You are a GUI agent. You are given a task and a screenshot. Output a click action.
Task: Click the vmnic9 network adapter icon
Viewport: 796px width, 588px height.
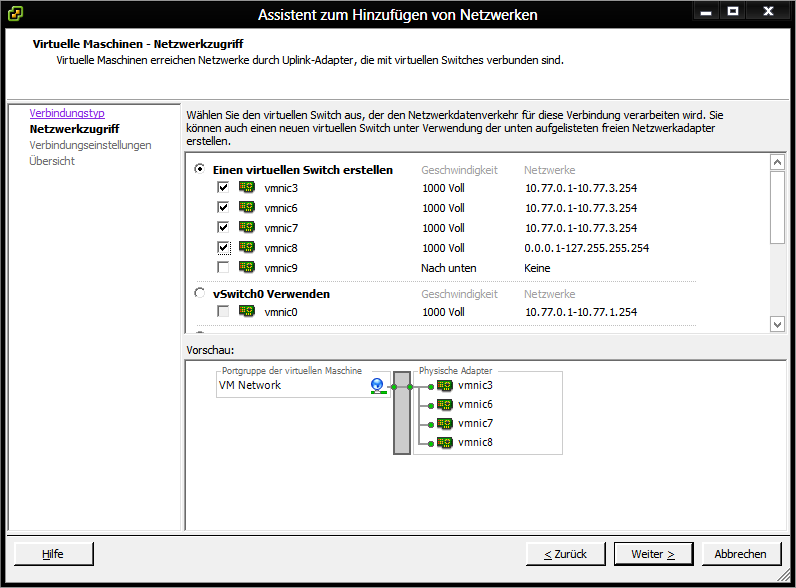(x=247, y=267)
